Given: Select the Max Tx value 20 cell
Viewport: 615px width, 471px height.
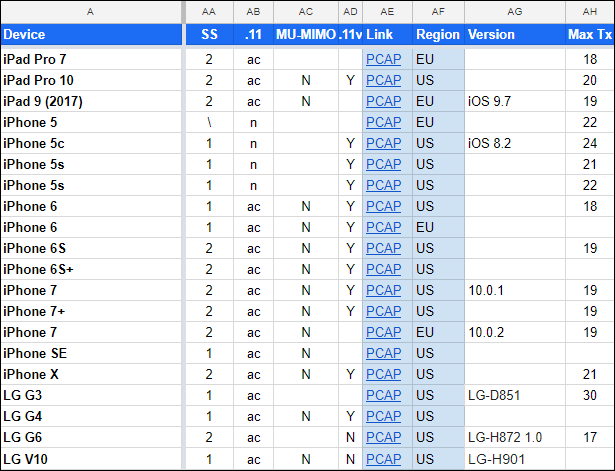Looking at the screenshot, I should (590, 80).
